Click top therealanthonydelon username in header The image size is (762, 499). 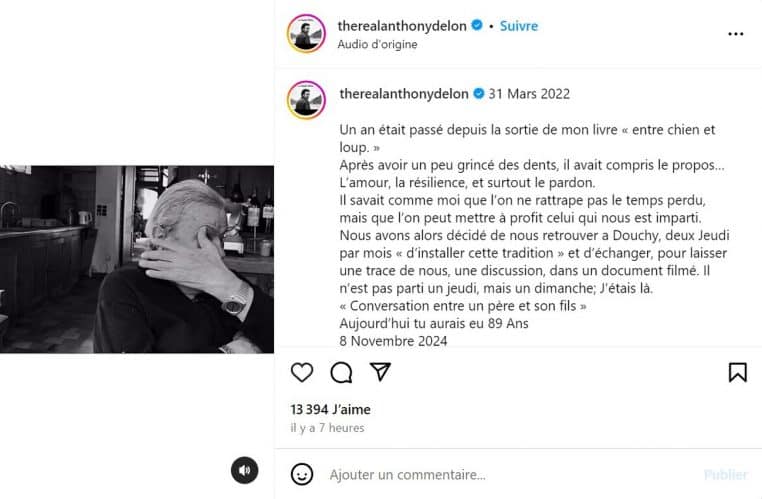[402, 26]
